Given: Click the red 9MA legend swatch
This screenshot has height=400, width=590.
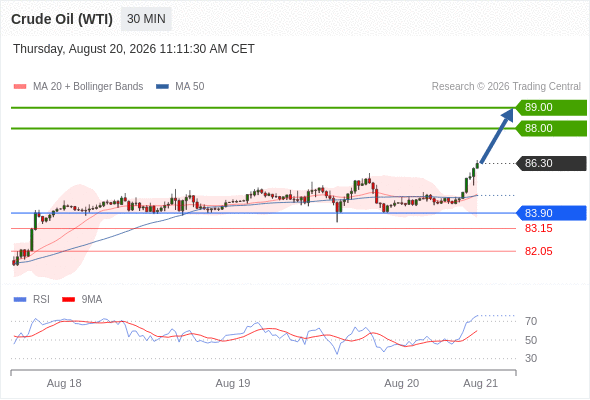Looking at the screenshot, I should coord(68,300).
